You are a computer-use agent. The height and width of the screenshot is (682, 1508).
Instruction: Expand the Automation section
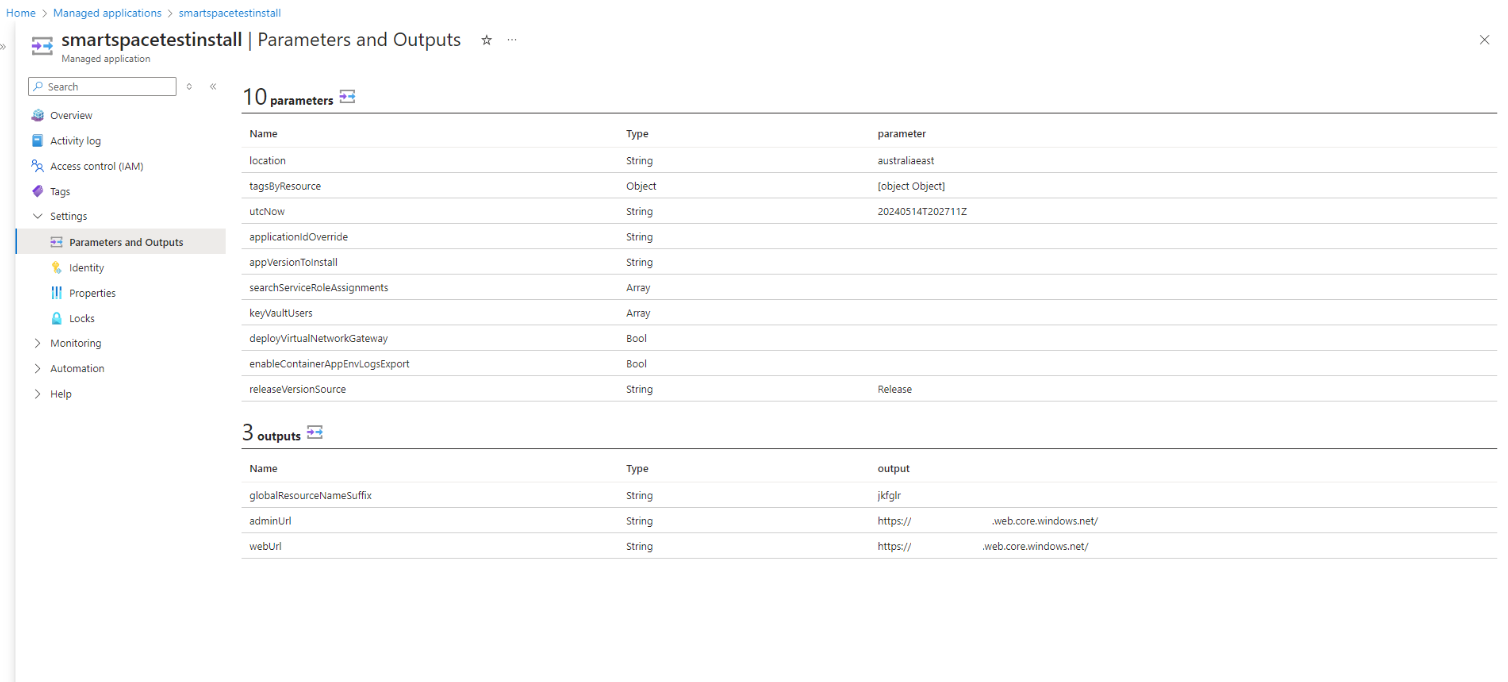click(x=38, y=368)
